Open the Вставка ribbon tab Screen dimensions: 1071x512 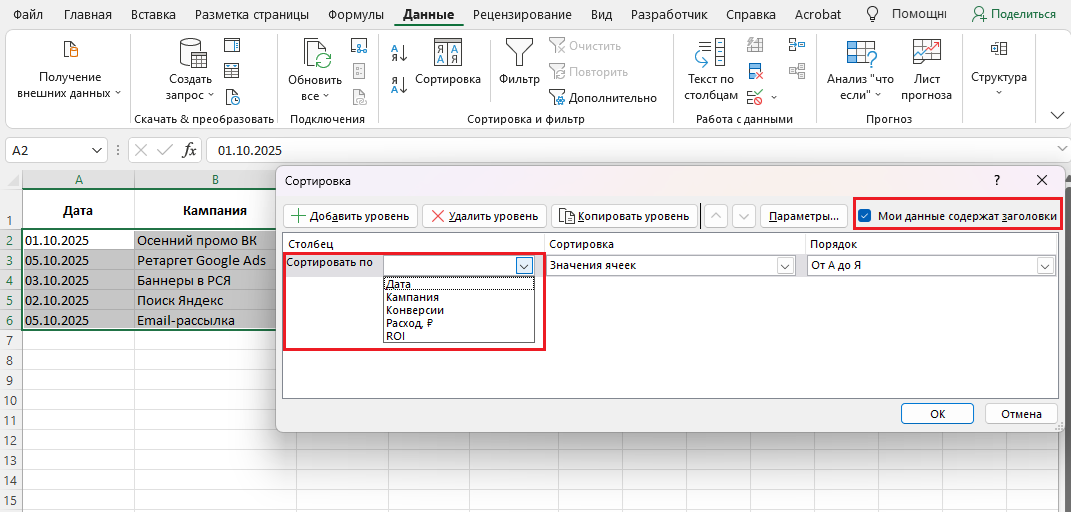point(153,15)
